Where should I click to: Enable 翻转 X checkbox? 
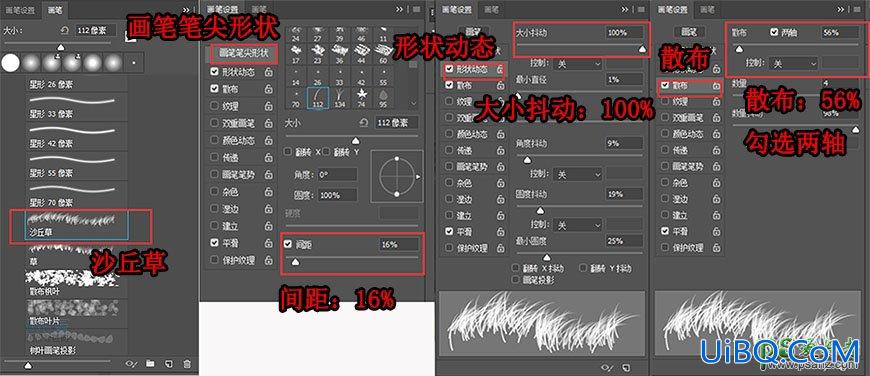287,151
